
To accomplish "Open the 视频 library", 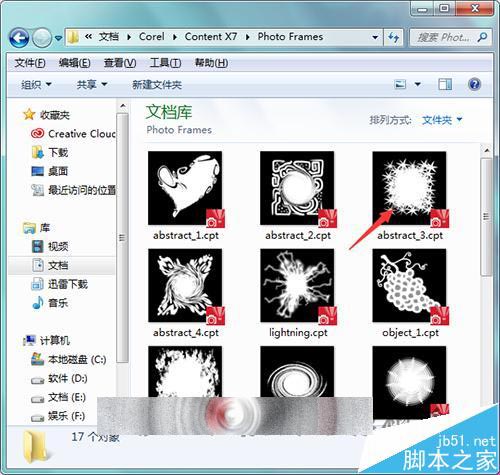I will pos(50,247).
